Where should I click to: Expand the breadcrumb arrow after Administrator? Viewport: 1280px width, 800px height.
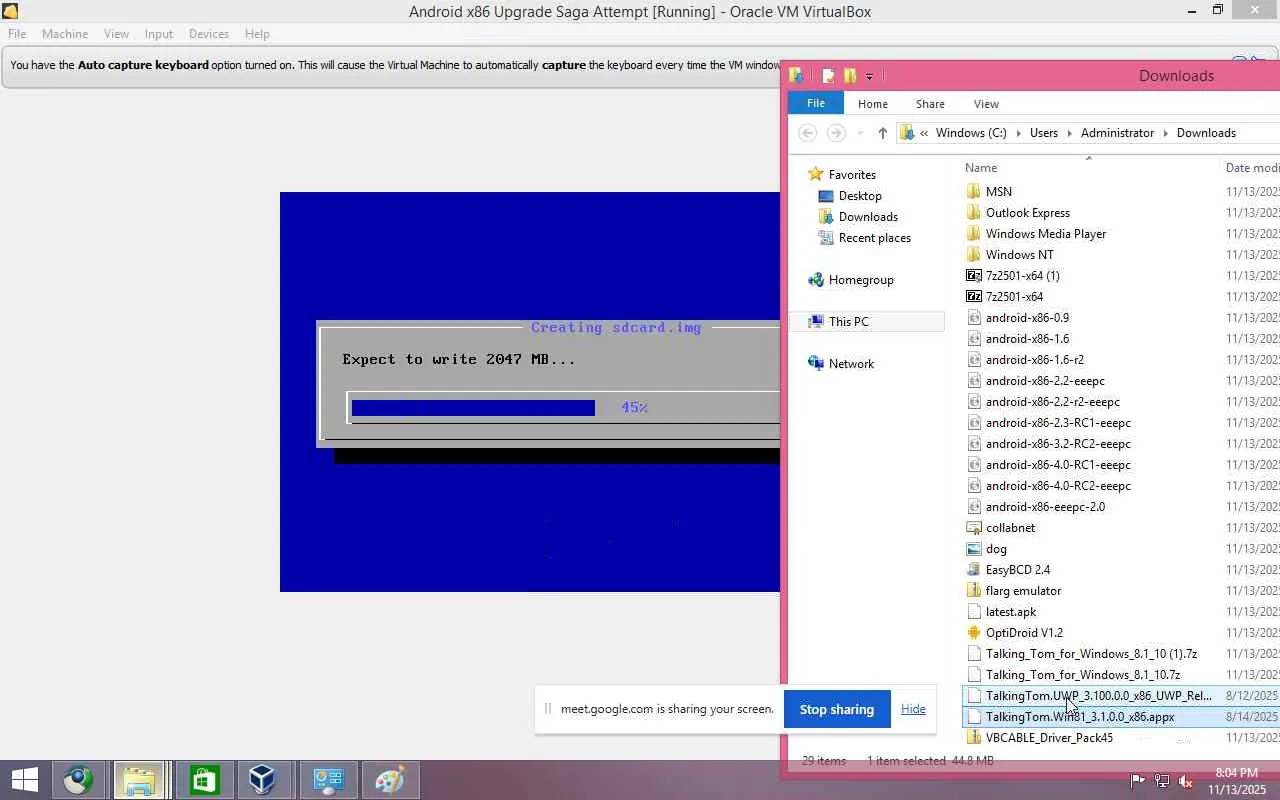click(1165, 133)
